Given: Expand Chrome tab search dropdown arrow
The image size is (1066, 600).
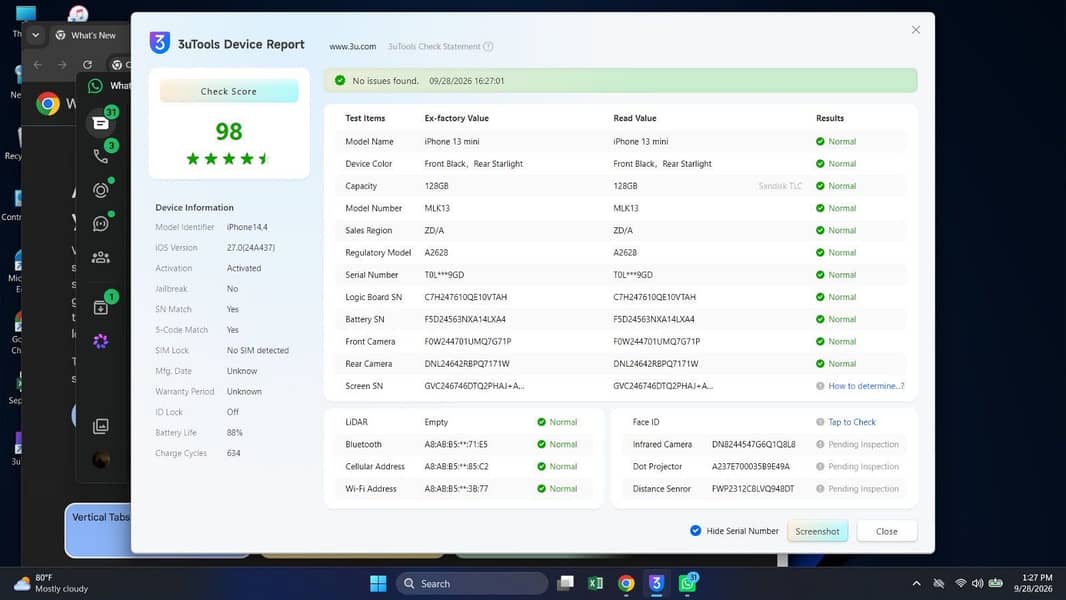Looking at the screenshot, I should pyautogui.click(x=35, y=35).
